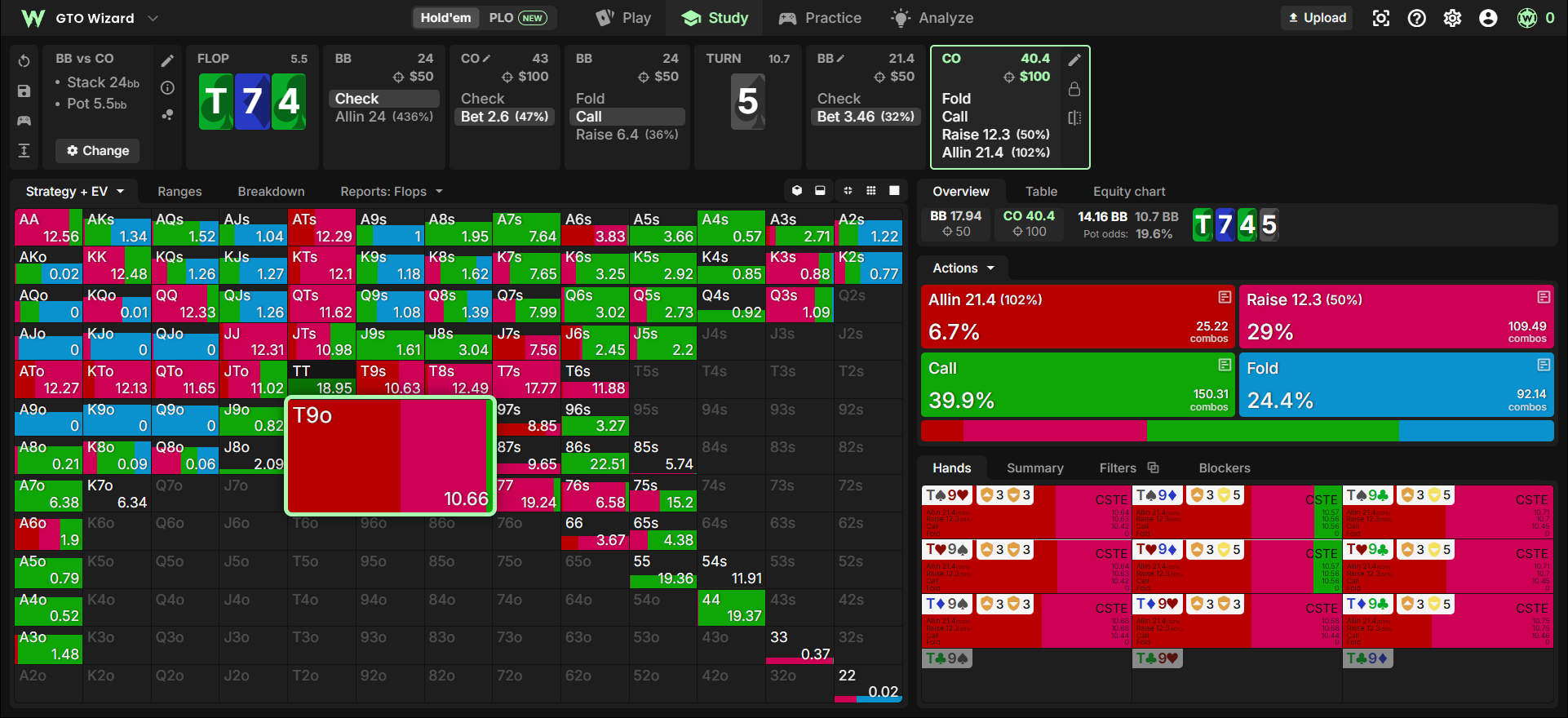
Task: Open the user account profile icon
Action: click(1489, 18)
